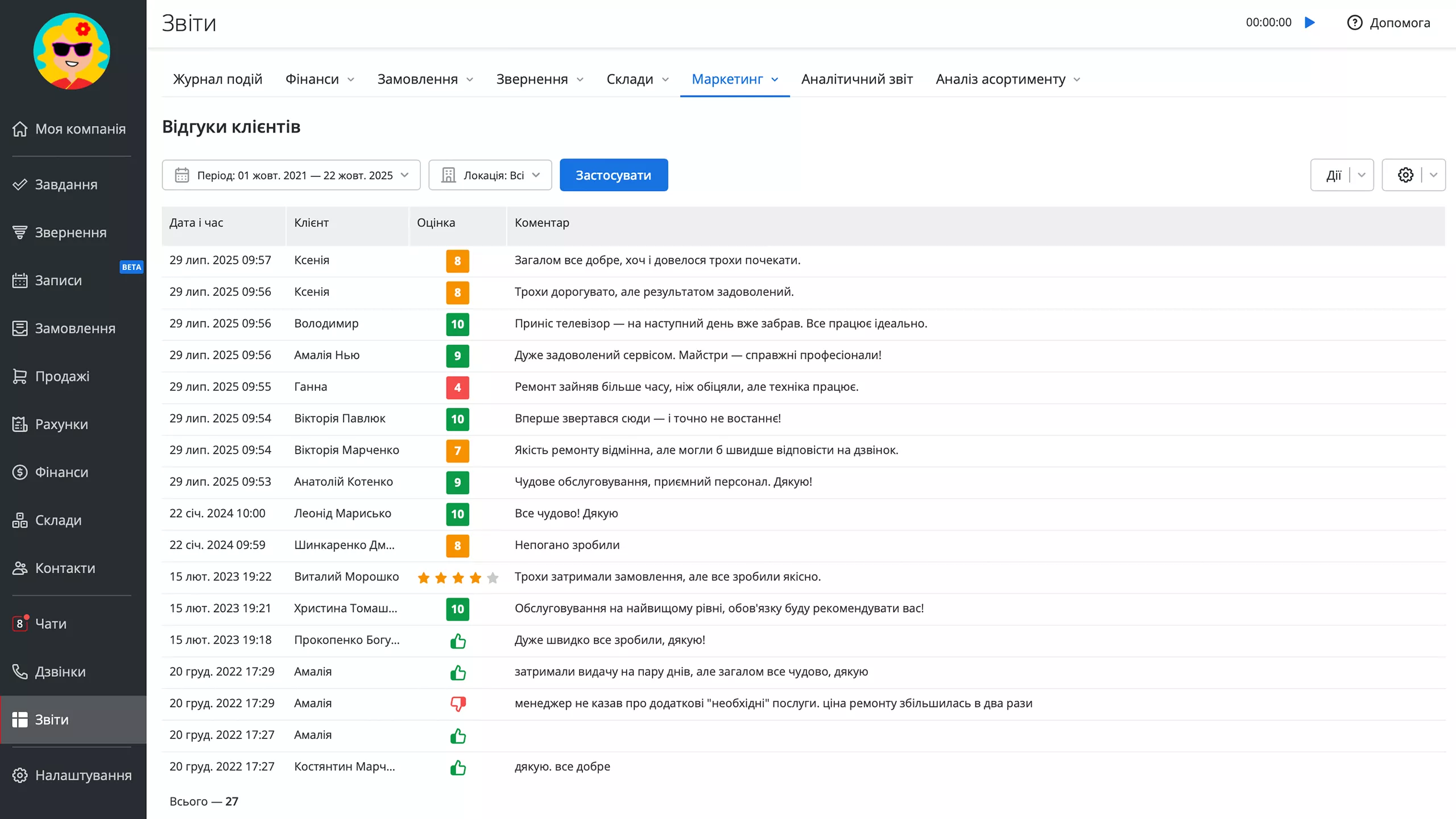This screenshot has width=1456, height=819.
Task: Open the Журнал подій tab
Action: (217, 79)
